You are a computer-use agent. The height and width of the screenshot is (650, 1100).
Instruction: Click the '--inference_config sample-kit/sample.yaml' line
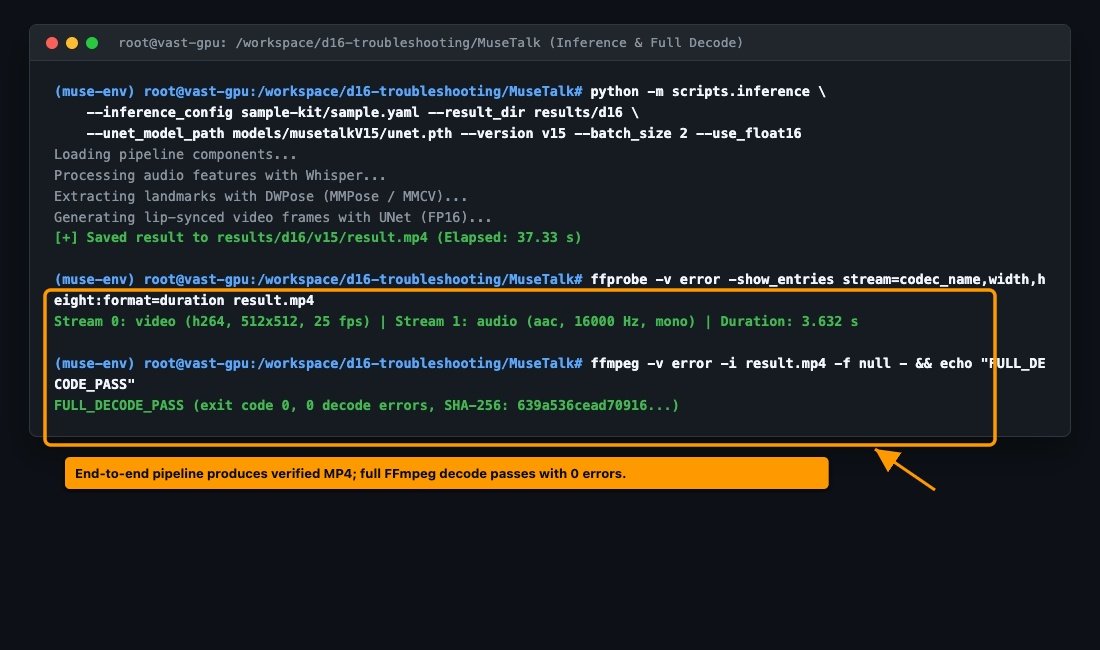pyautogui.click(x=362, y=112)
